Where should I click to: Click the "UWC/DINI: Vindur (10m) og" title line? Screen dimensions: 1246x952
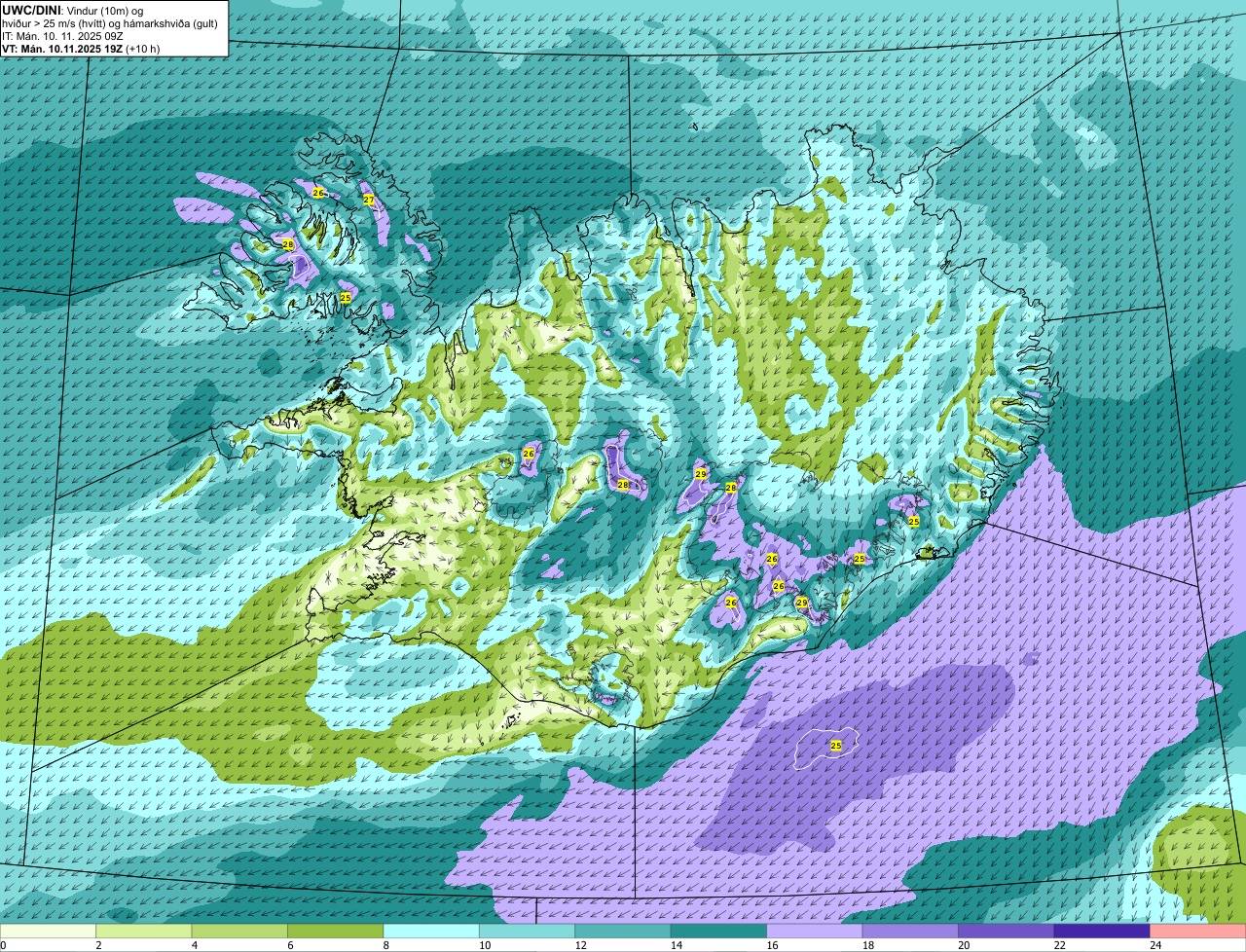click(73, 9)
